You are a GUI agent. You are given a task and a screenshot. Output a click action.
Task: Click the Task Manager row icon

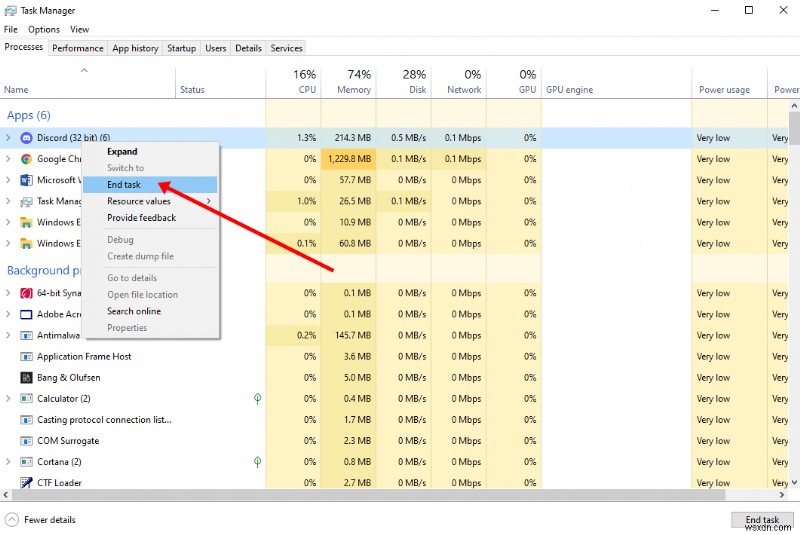coord(26,201)
